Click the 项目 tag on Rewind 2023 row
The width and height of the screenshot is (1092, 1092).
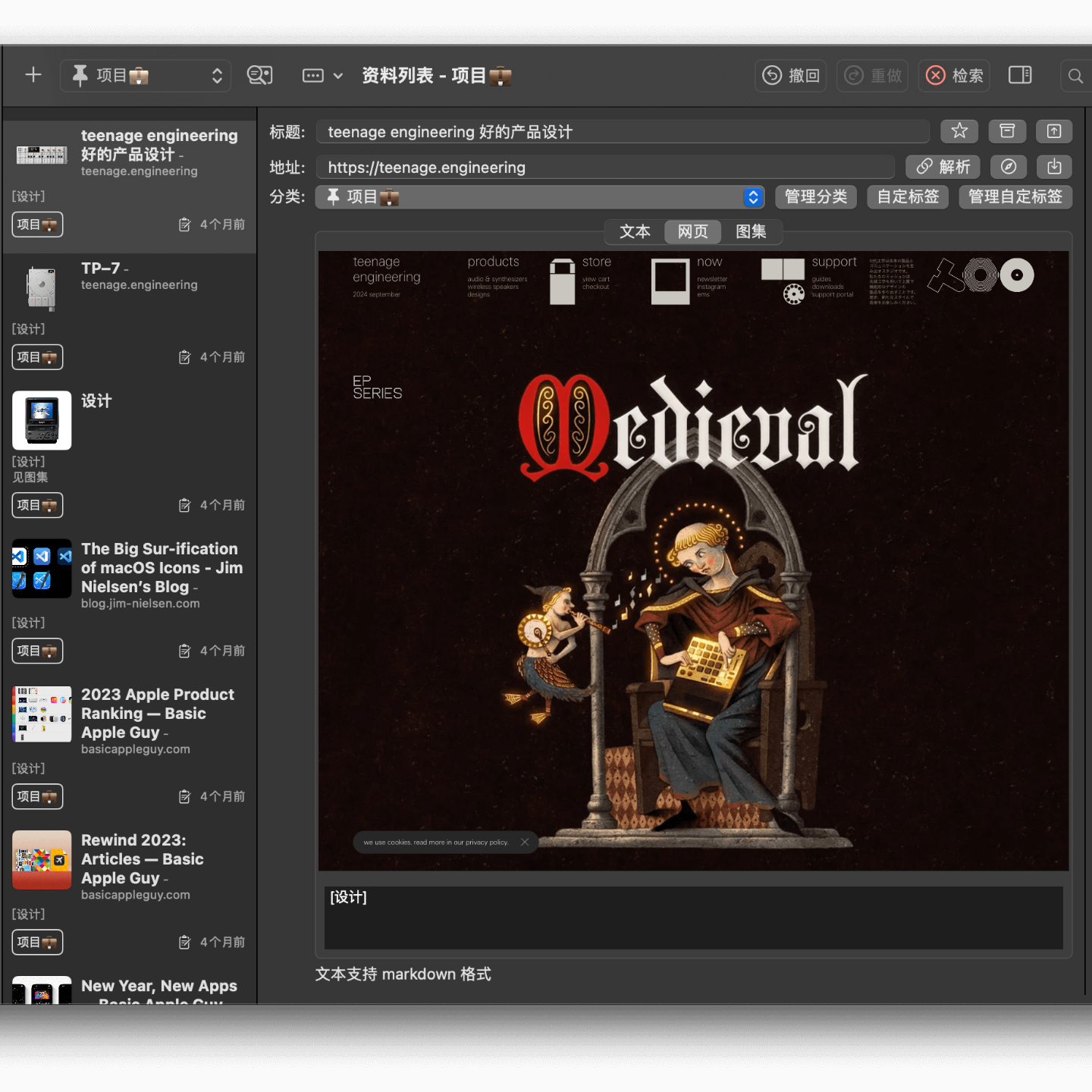point(37,942)
